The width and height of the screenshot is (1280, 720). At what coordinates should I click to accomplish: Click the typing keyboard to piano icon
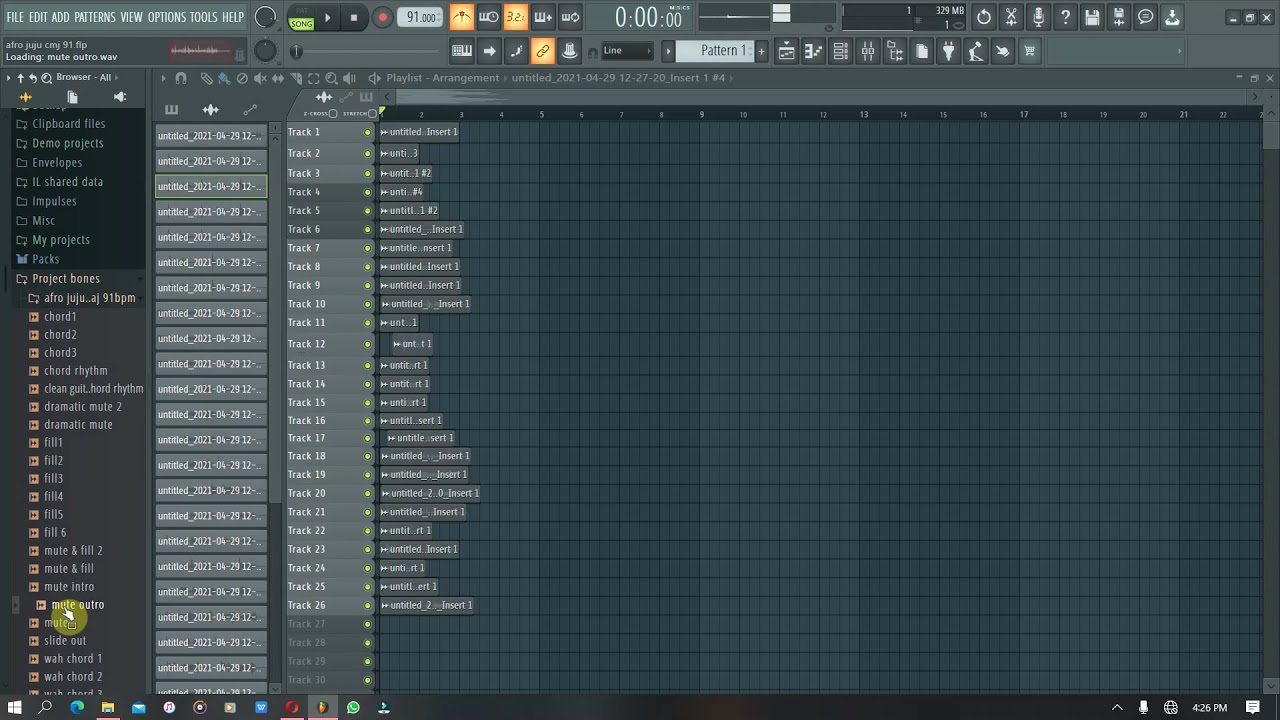click(462, 51)
